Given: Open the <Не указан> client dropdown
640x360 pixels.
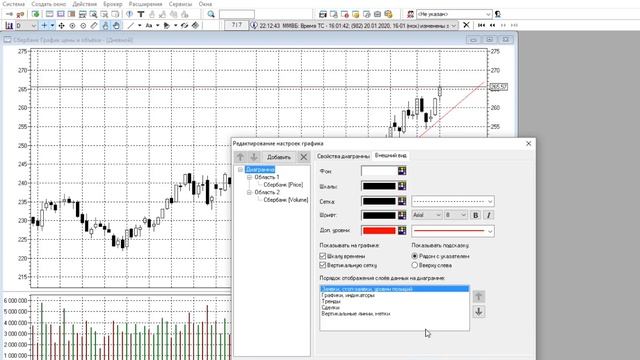Looking at the screenshot, I should pyautogui.click(x=454, y=14).
